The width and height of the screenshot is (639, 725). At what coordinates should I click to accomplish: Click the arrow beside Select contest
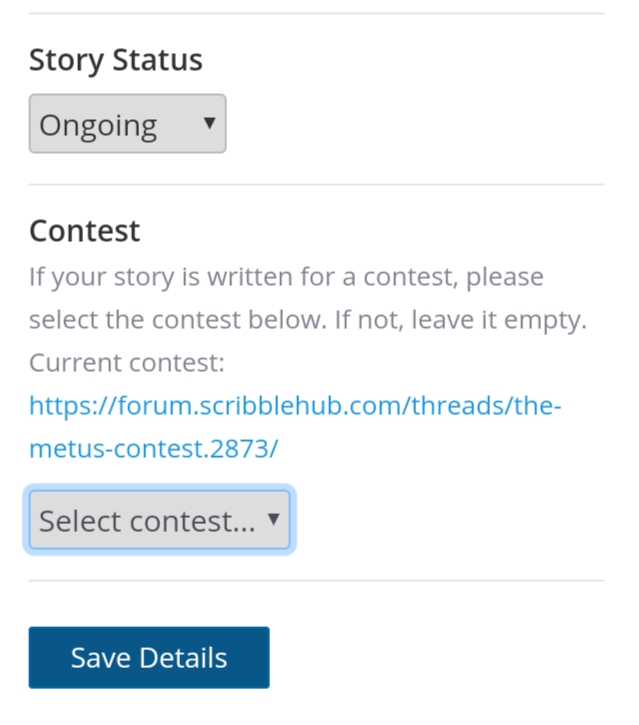273,519
